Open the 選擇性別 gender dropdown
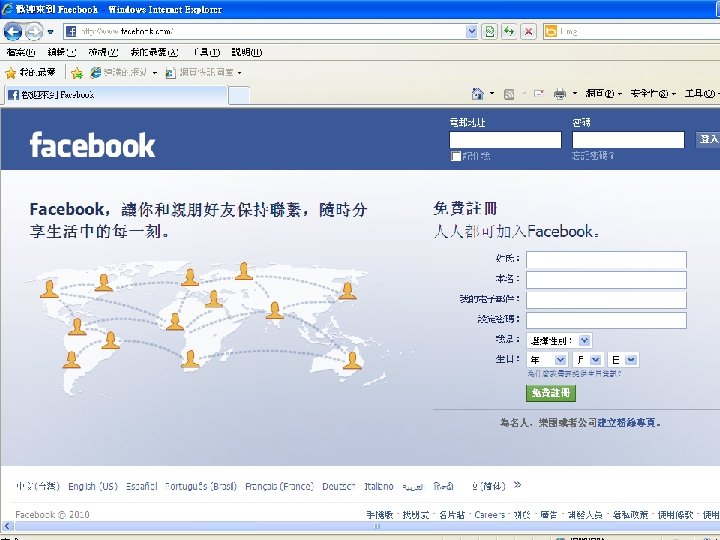 (x=559, y=340)
